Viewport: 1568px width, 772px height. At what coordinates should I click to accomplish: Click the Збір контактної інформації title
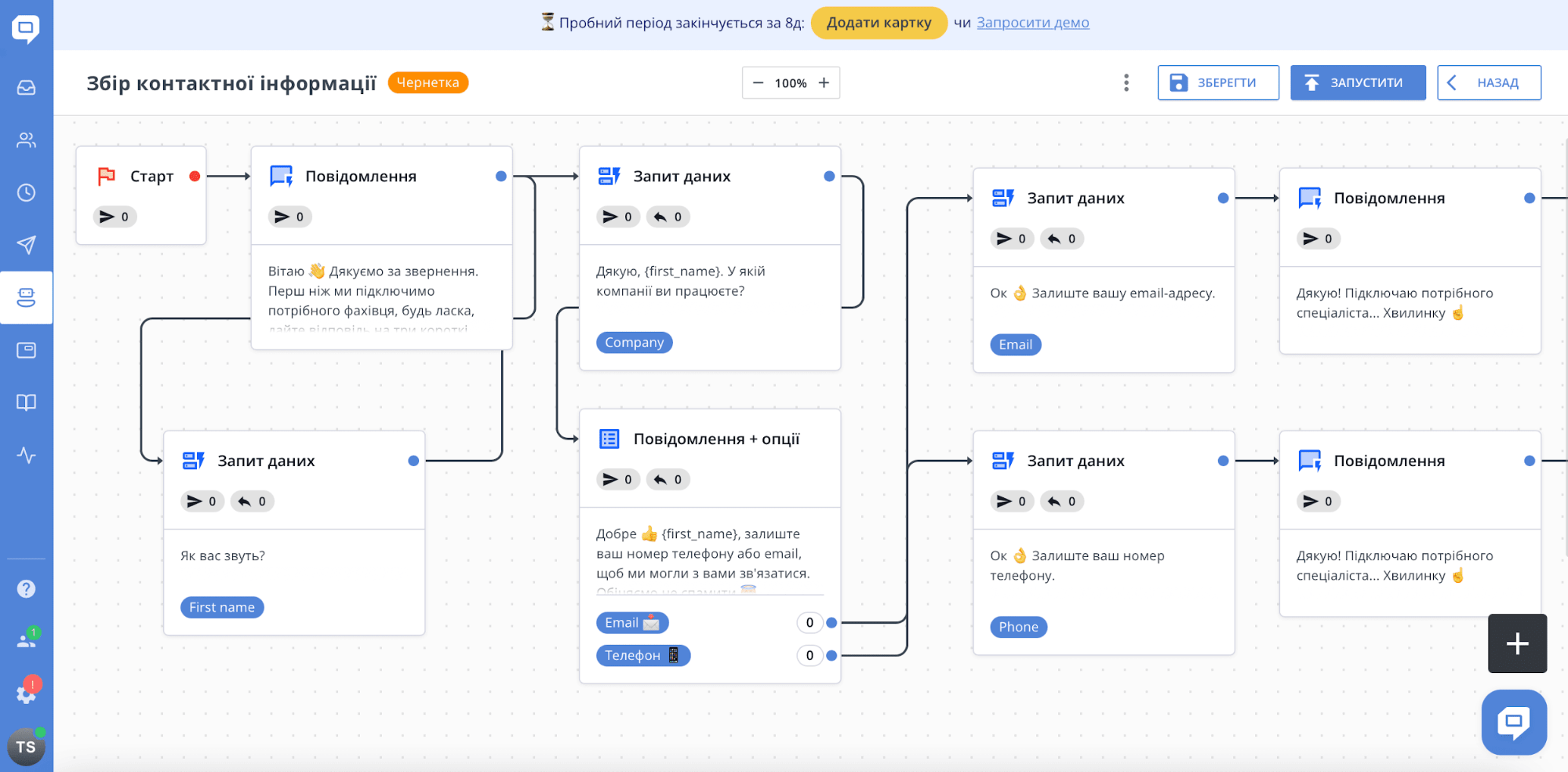pos(231,83)
